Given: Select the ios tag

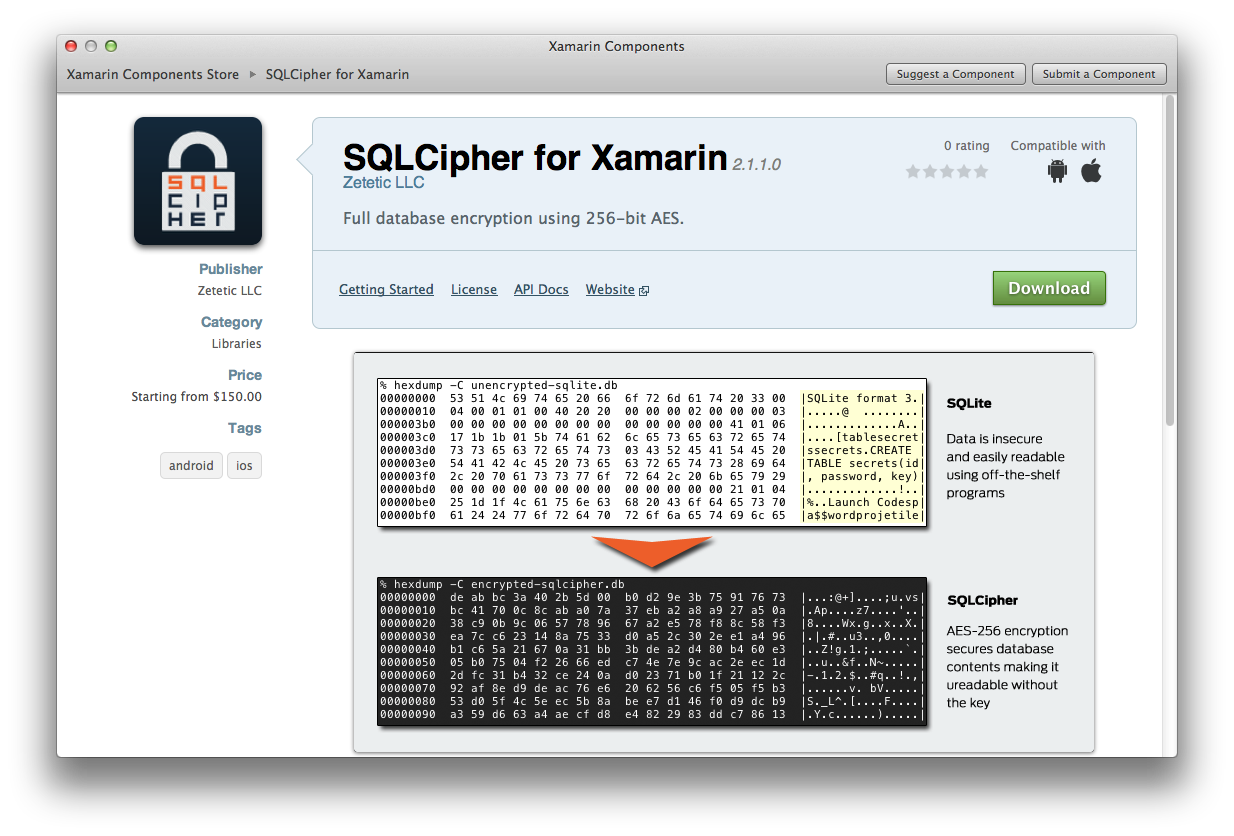Looking at the screenshot, I should [244, 466].
